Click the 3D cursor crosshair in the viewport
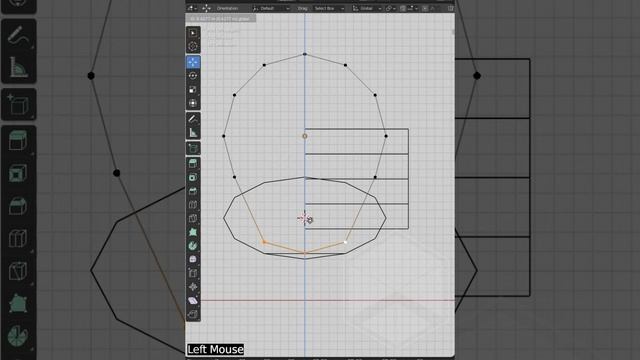 click(304, 218)
